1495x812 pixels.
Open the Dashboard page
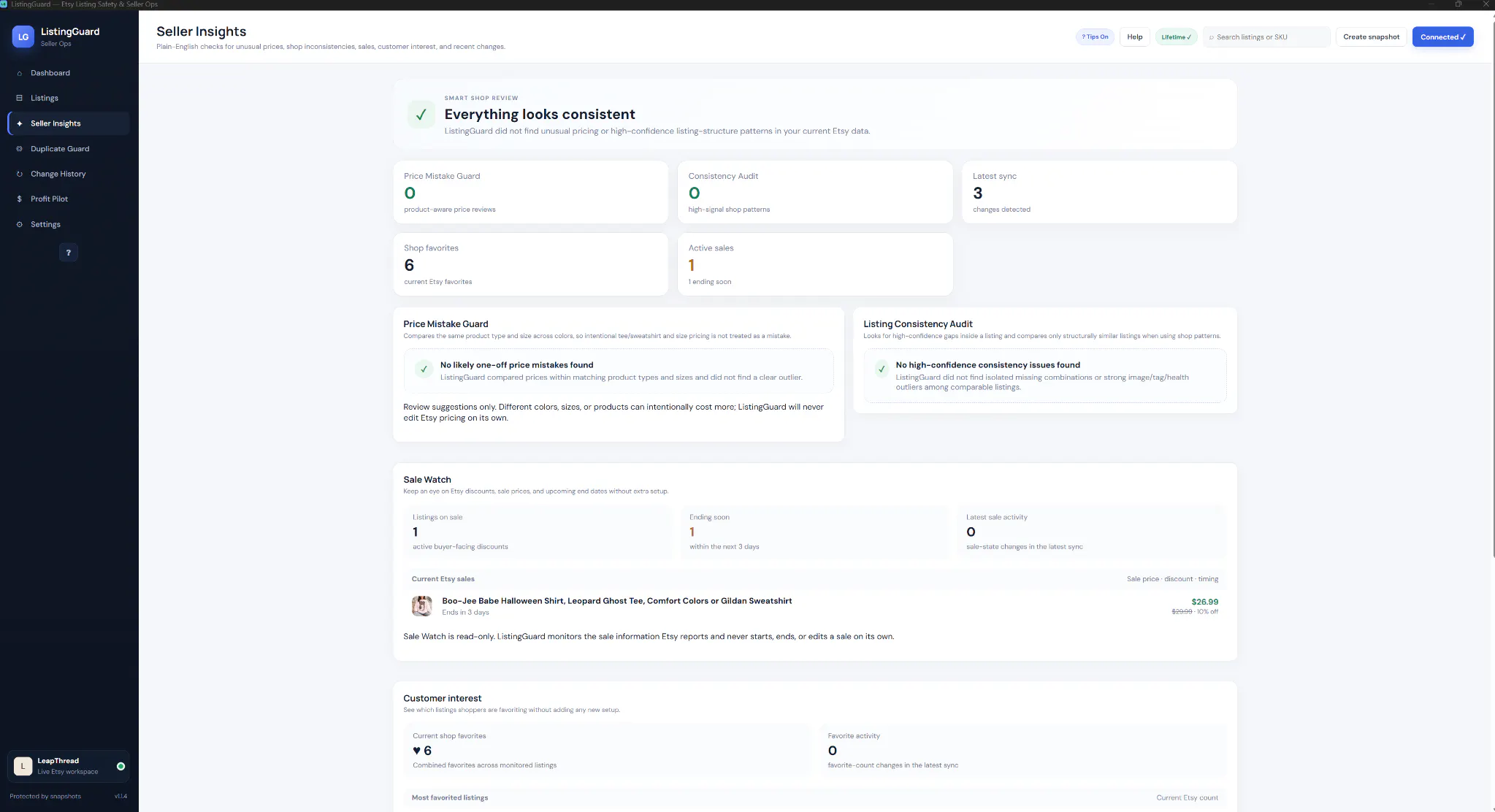69,73
